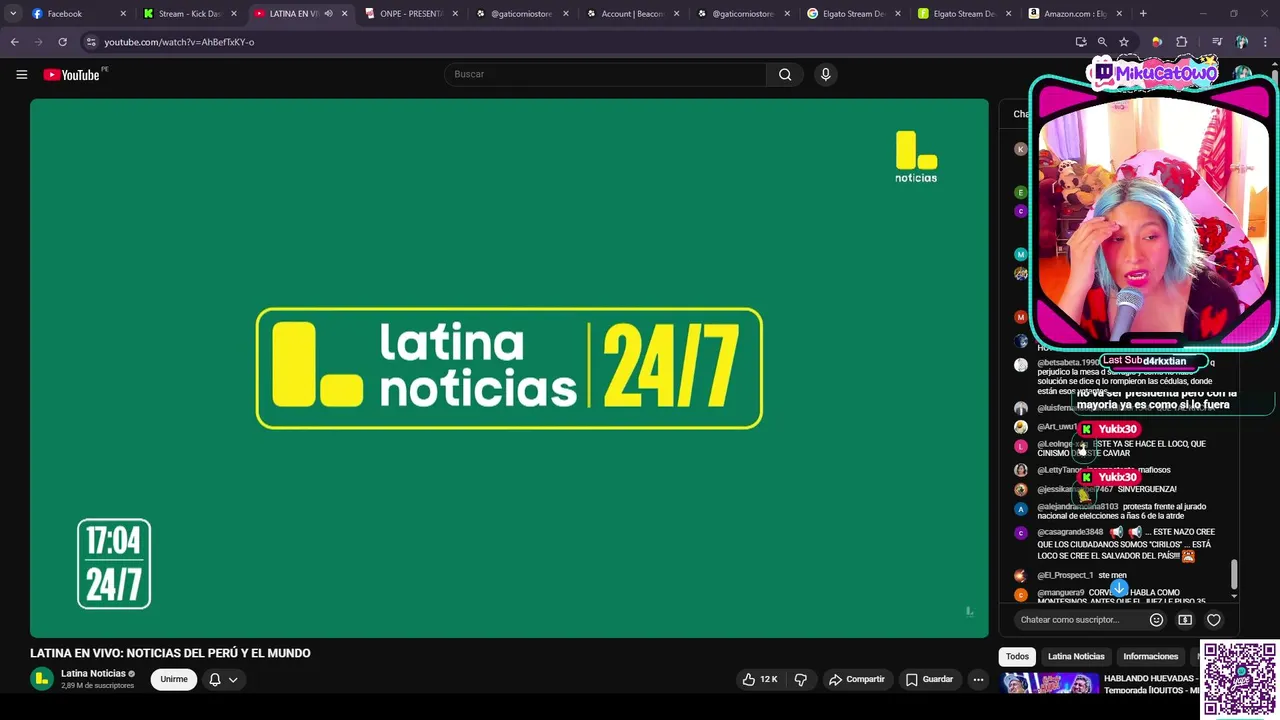Switch to the Stream - Kick Dashboard tab

pos(189,14)
